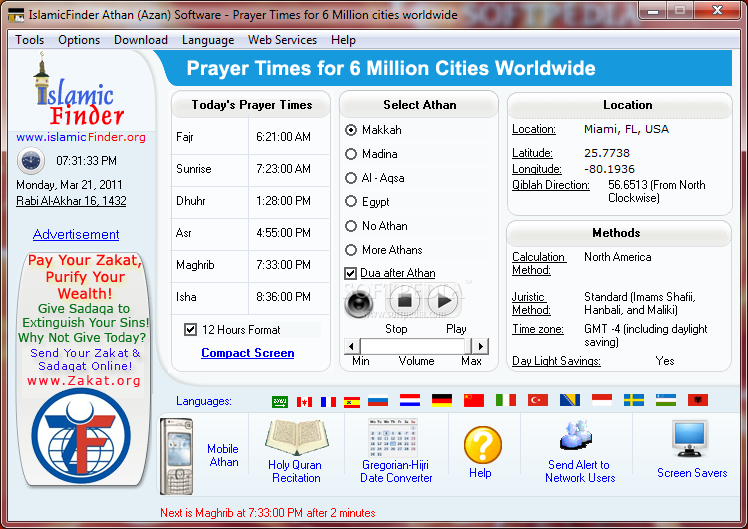Open the Tools menu
The image size is (748, 529).
(x=30, y=40)
